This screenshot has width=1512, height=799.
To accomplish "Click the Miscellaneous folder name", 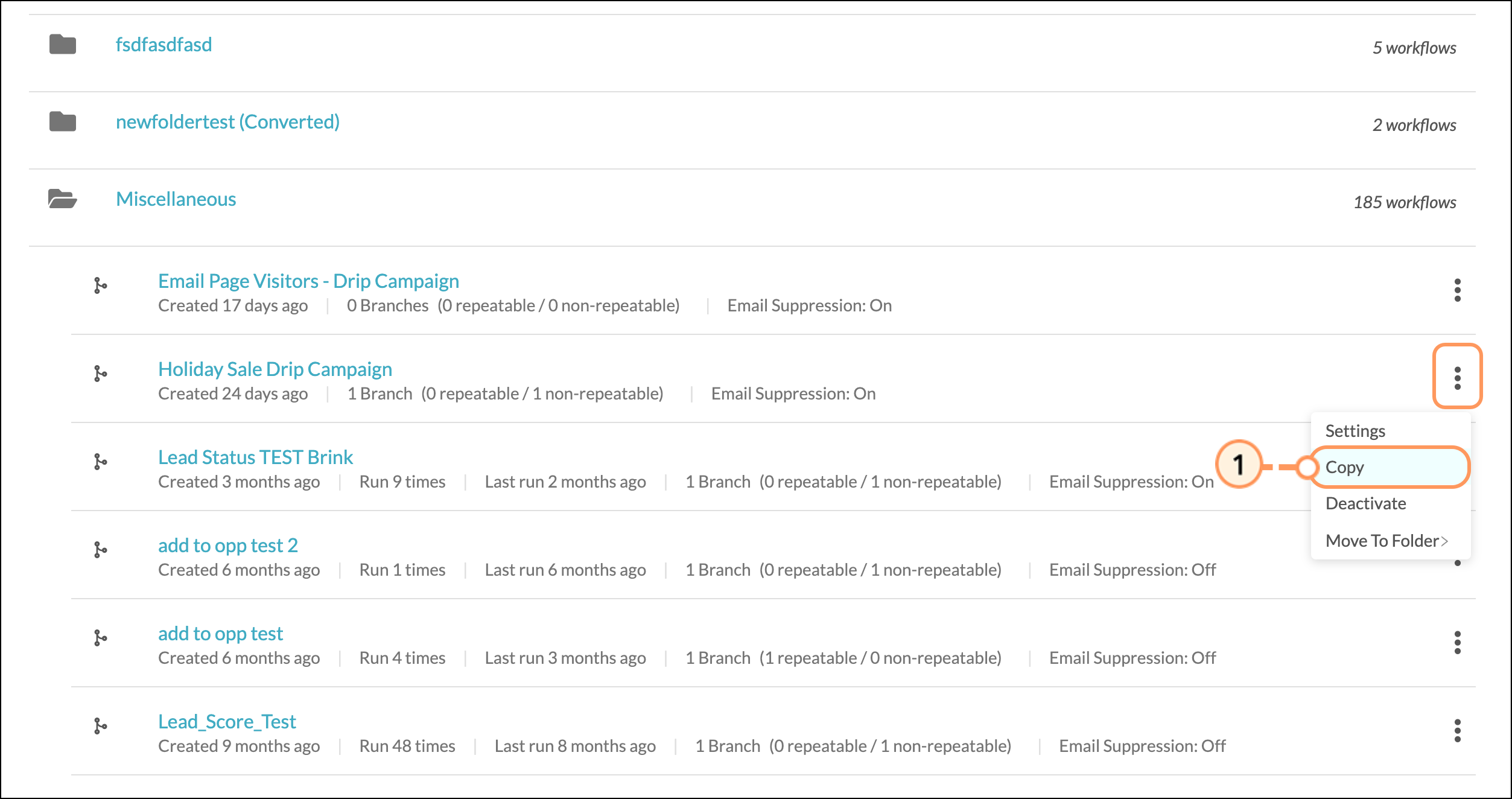I will pyautogui.click(x=176, y=199).
